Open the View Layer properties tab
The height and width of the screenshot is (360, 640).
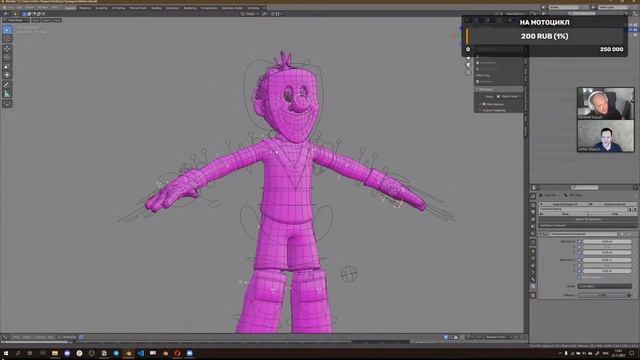(533, 219)
